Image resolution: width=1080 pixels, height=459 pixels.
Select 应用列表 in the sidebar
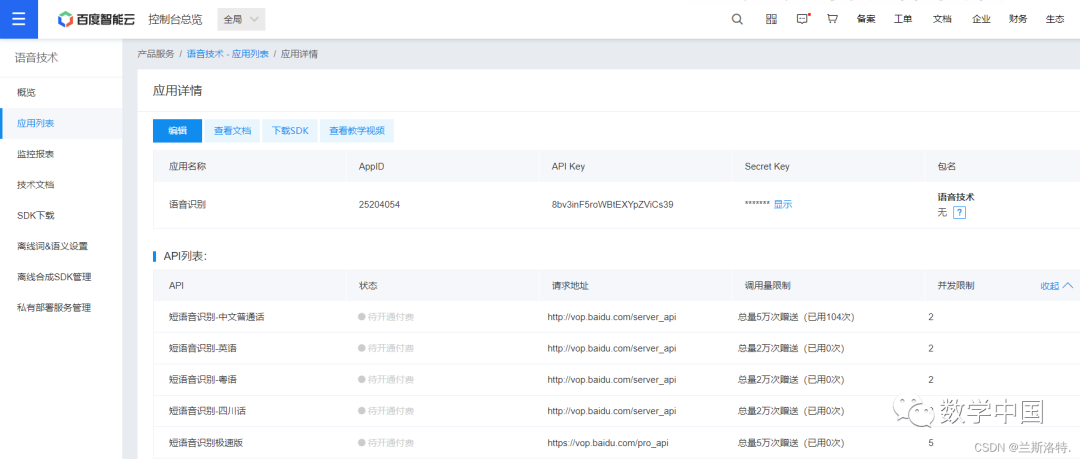click(61, 123)
